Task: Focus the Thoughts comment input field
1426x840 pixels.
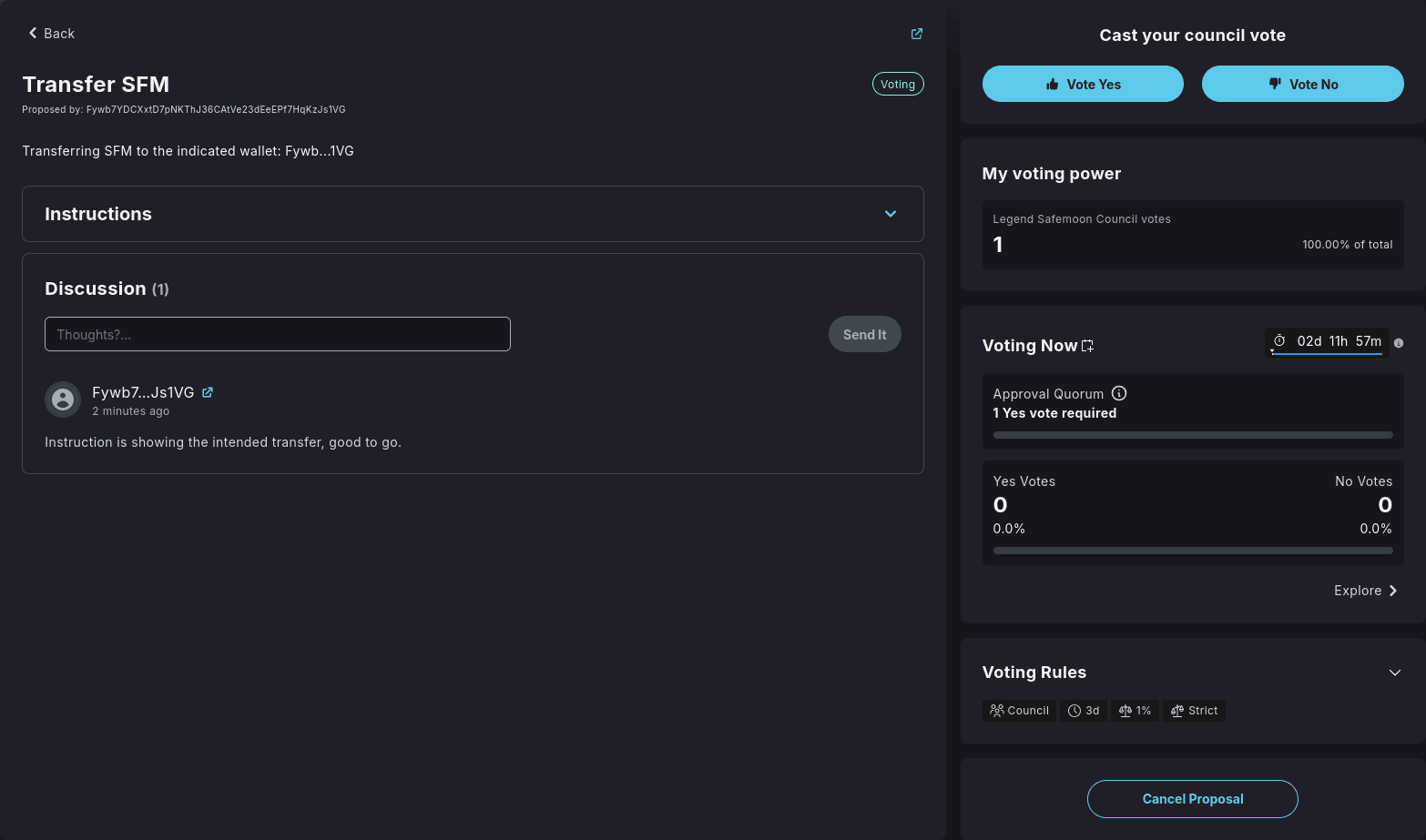Action: coord(278,334)
